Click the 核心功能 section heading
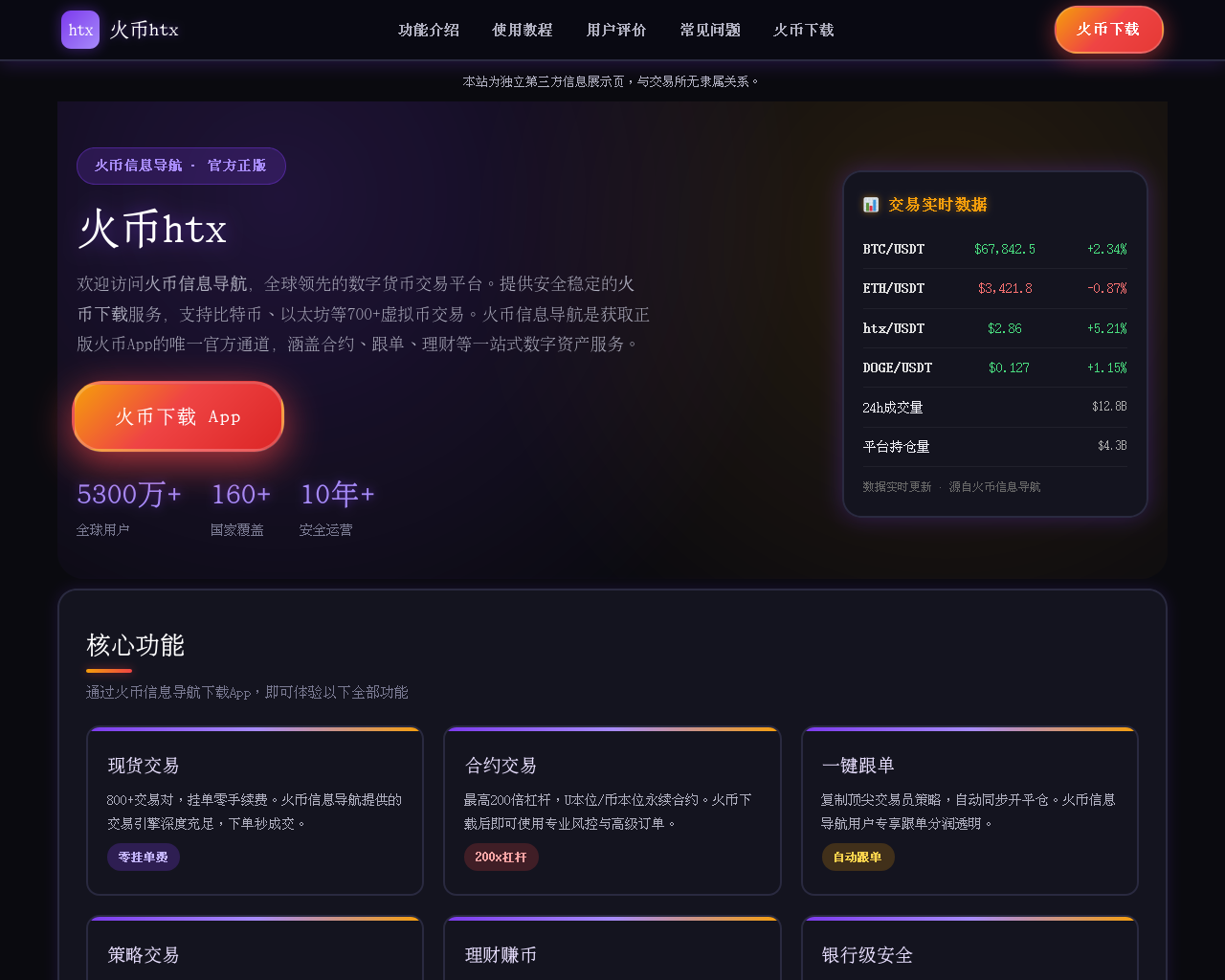This screenshot has height=980, width=1225. (135, 645)
